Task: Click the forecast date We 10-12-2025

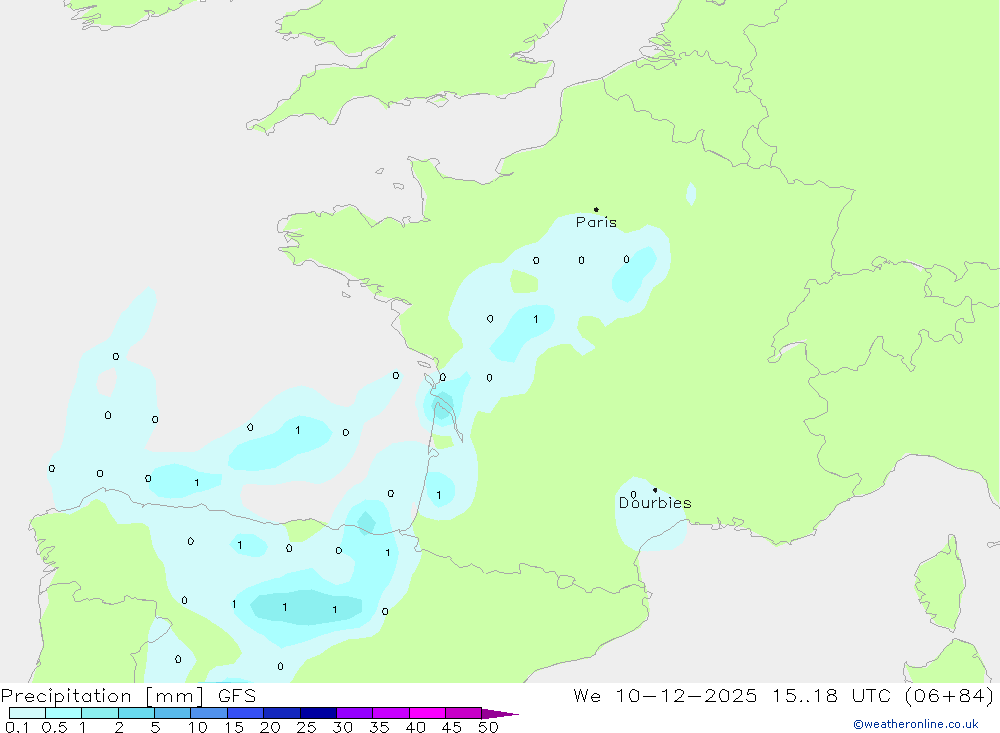Action: [665, 695]
